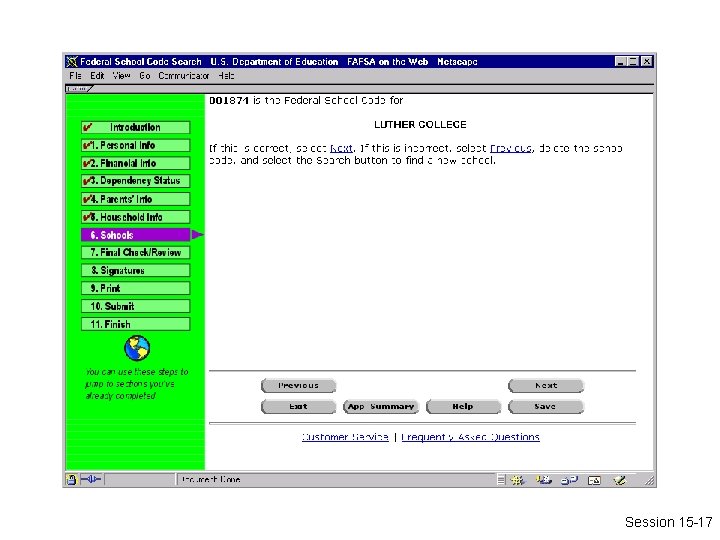Open the Help menu

(x=226, y=76)
